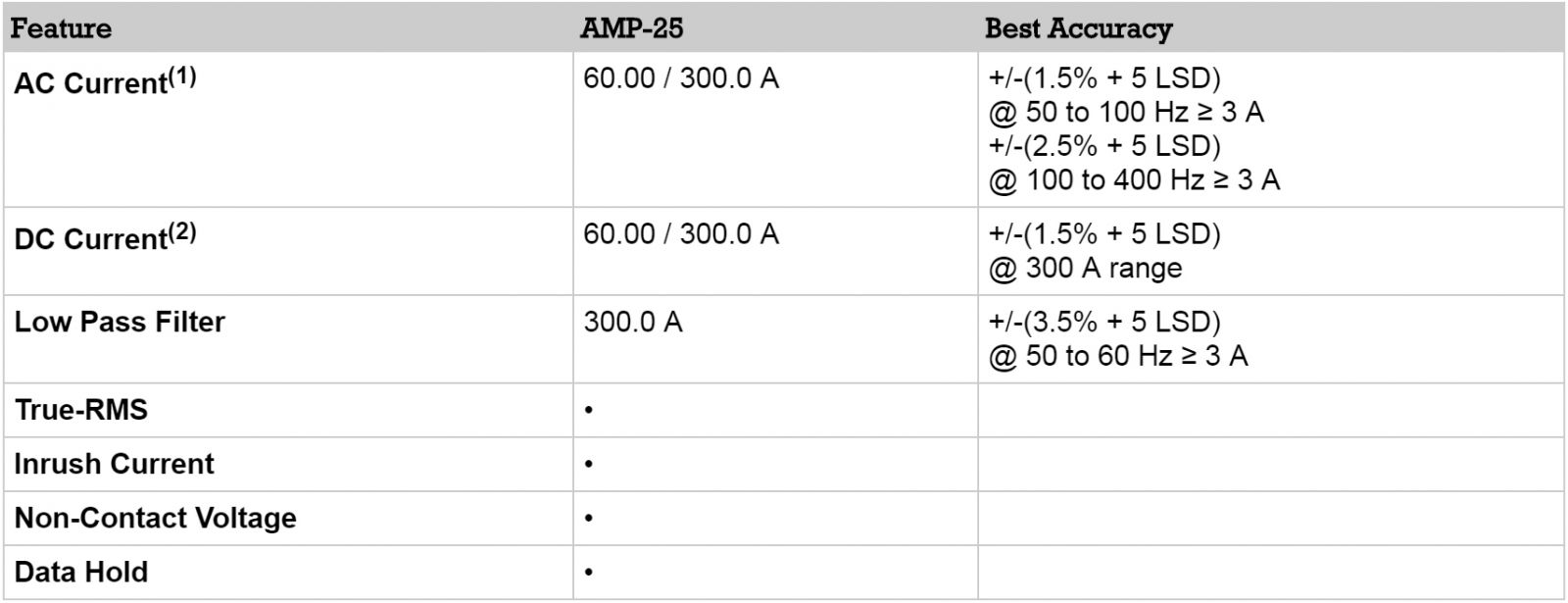1568x603 pixels.
Task: Click the Low Pass Filter 300.0 A value
Action: [x=633, y=322]
